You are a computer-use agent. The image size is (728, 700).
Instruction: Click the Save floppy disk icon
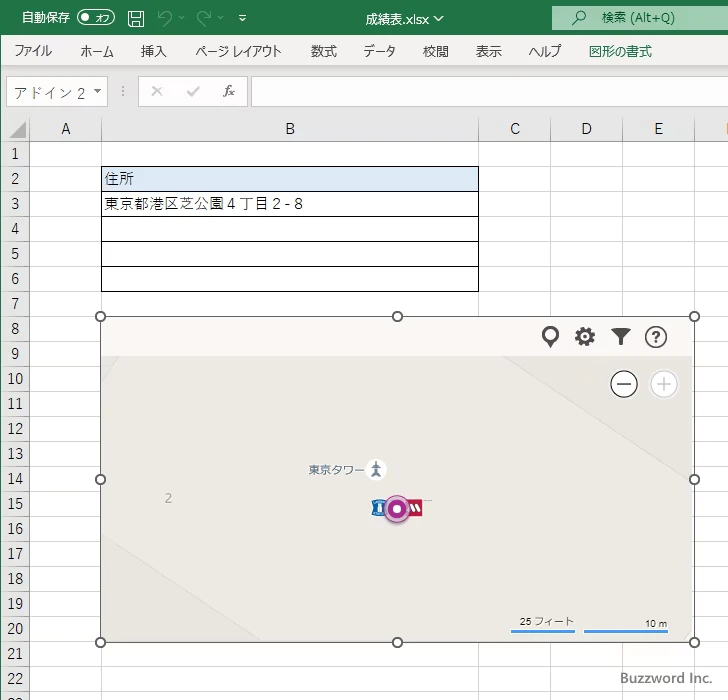pos(136,19)
